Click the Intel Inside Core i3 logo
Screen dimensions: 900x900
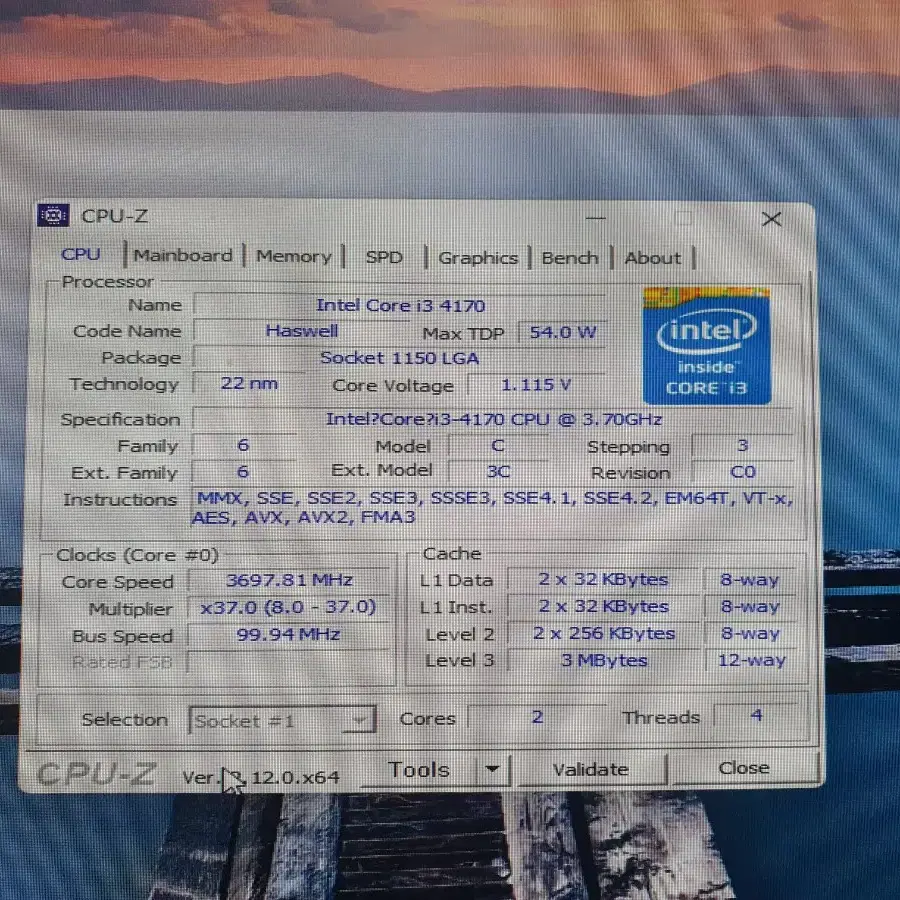tap(707, 346)
